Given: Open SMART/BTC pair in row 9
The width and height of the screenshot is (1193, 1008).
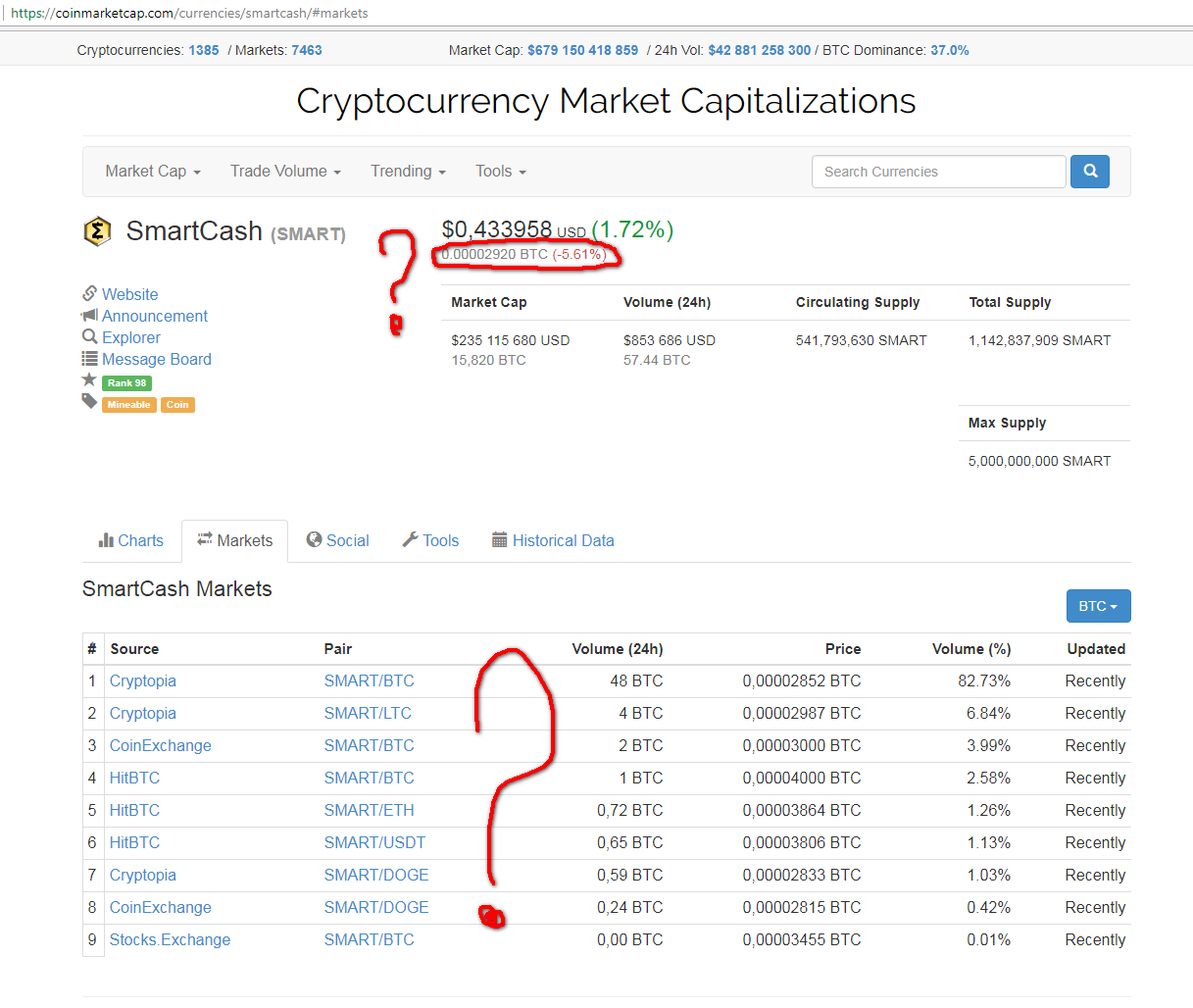Looking at the screenshot, I should (x=370, y=939).
